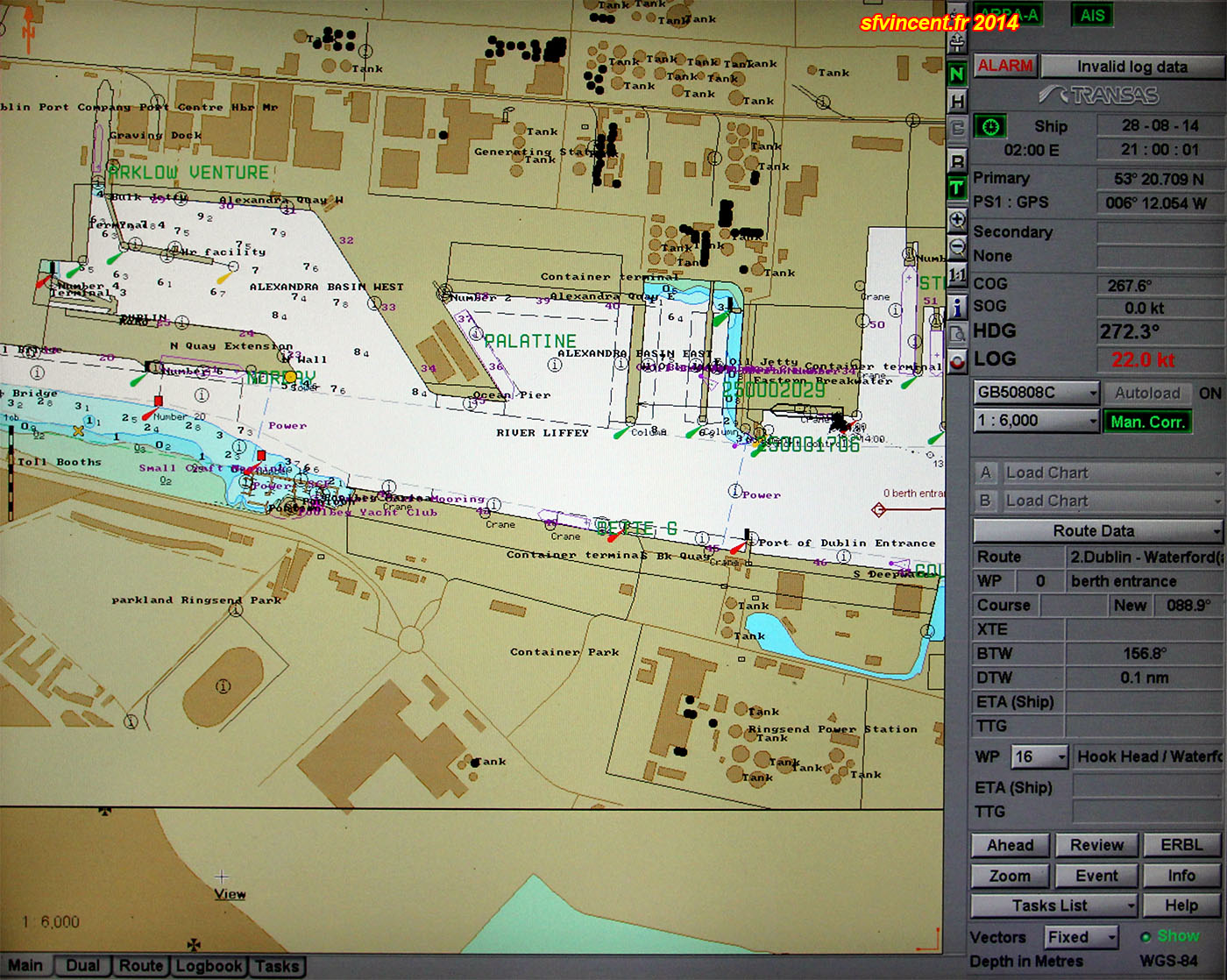Viewport: 1227px width, 980px height.
Task: Click the North-up 'N' orientation icon
Action: (957, 75)
